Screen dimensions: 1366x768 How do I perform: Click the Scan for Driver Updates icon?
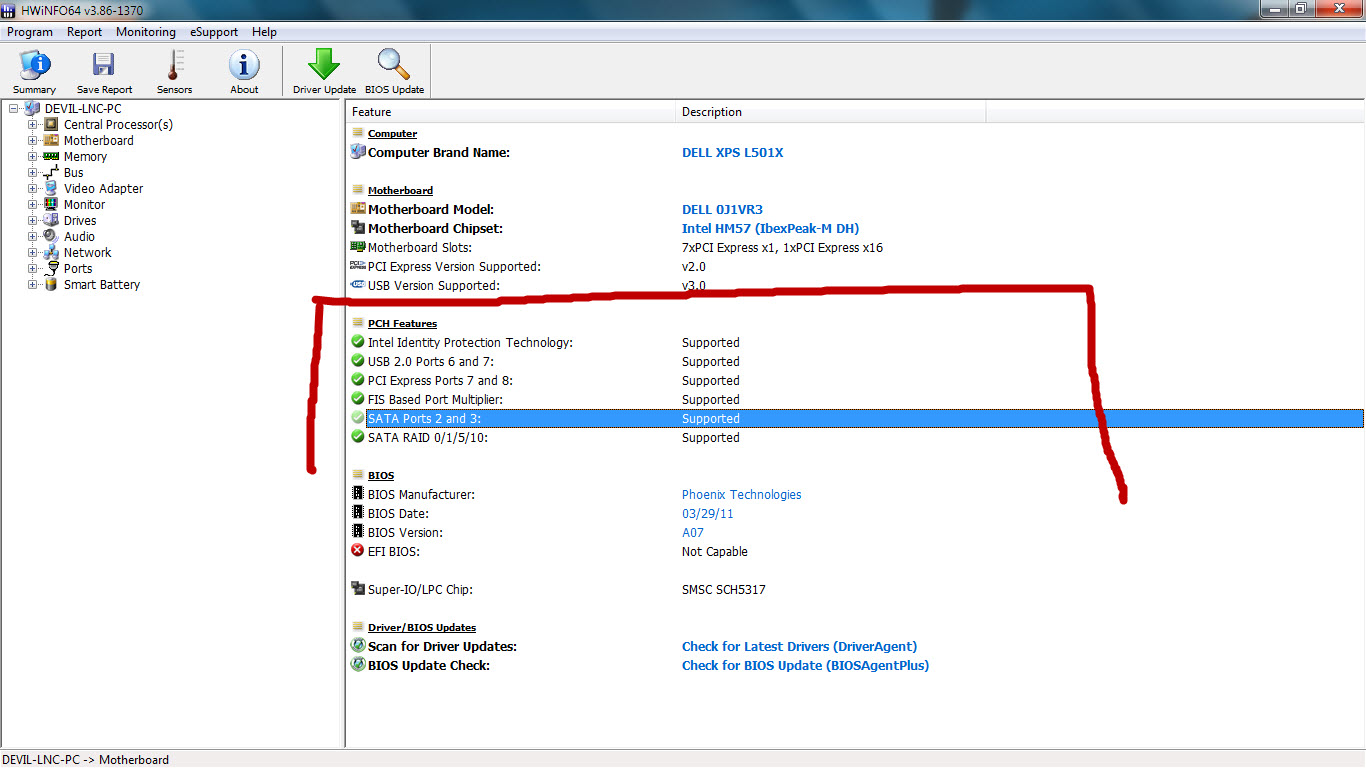[358, 646]
